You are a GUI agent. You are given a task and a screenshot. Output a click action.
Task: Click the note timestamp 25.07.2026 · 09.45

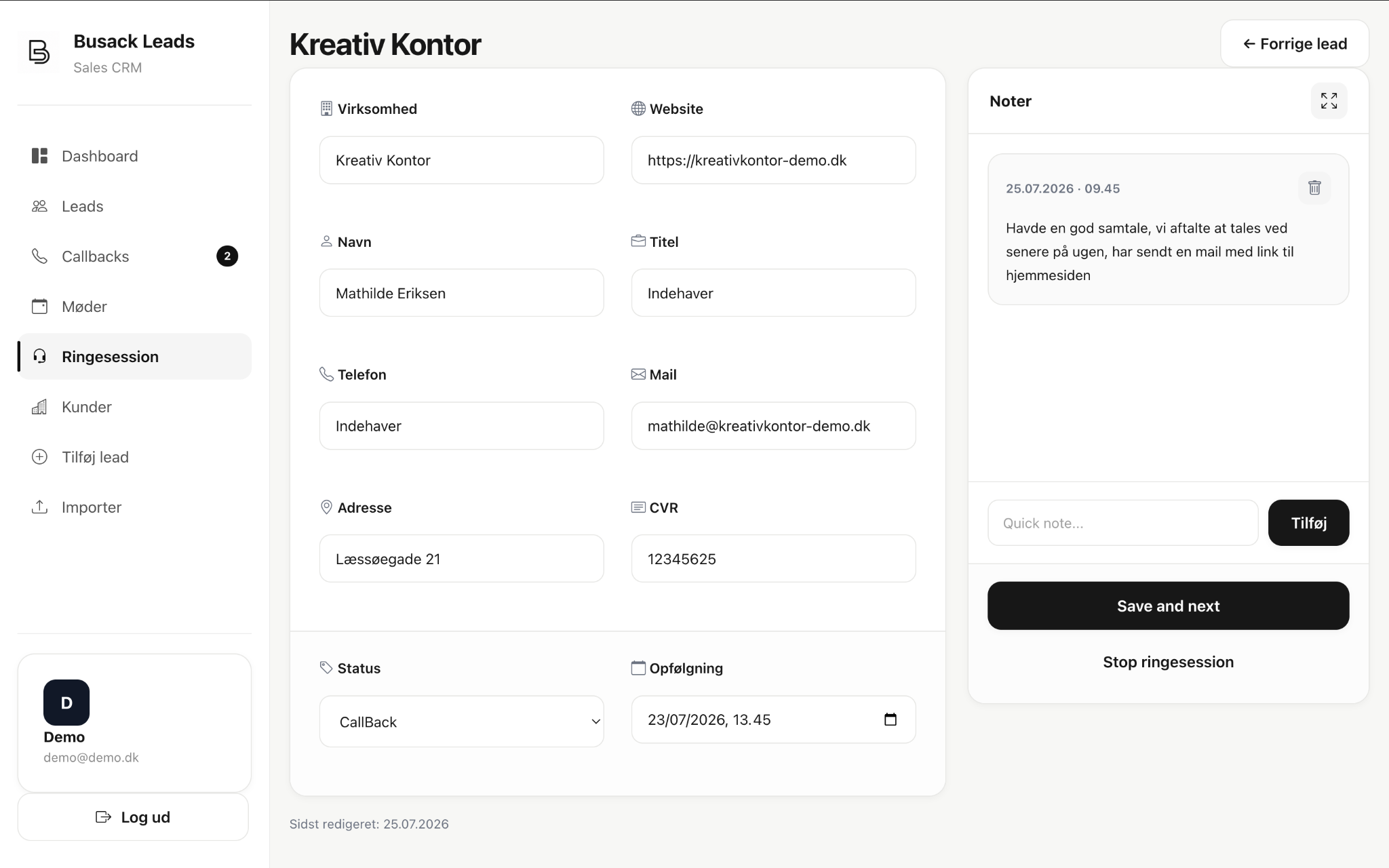click(1063, 189)
